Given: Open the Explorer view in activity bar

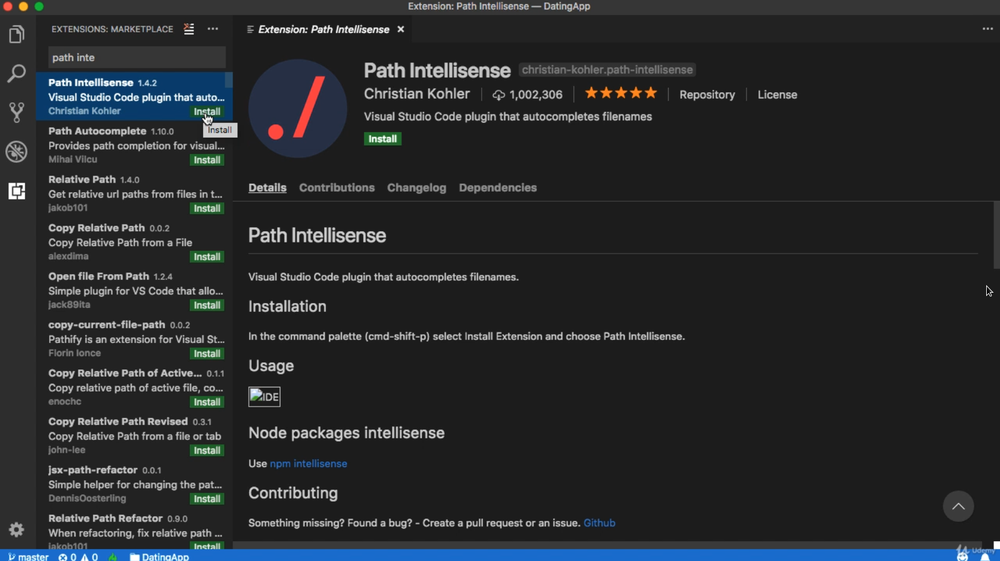Looking at the screenshot, I should click(17, 35).
